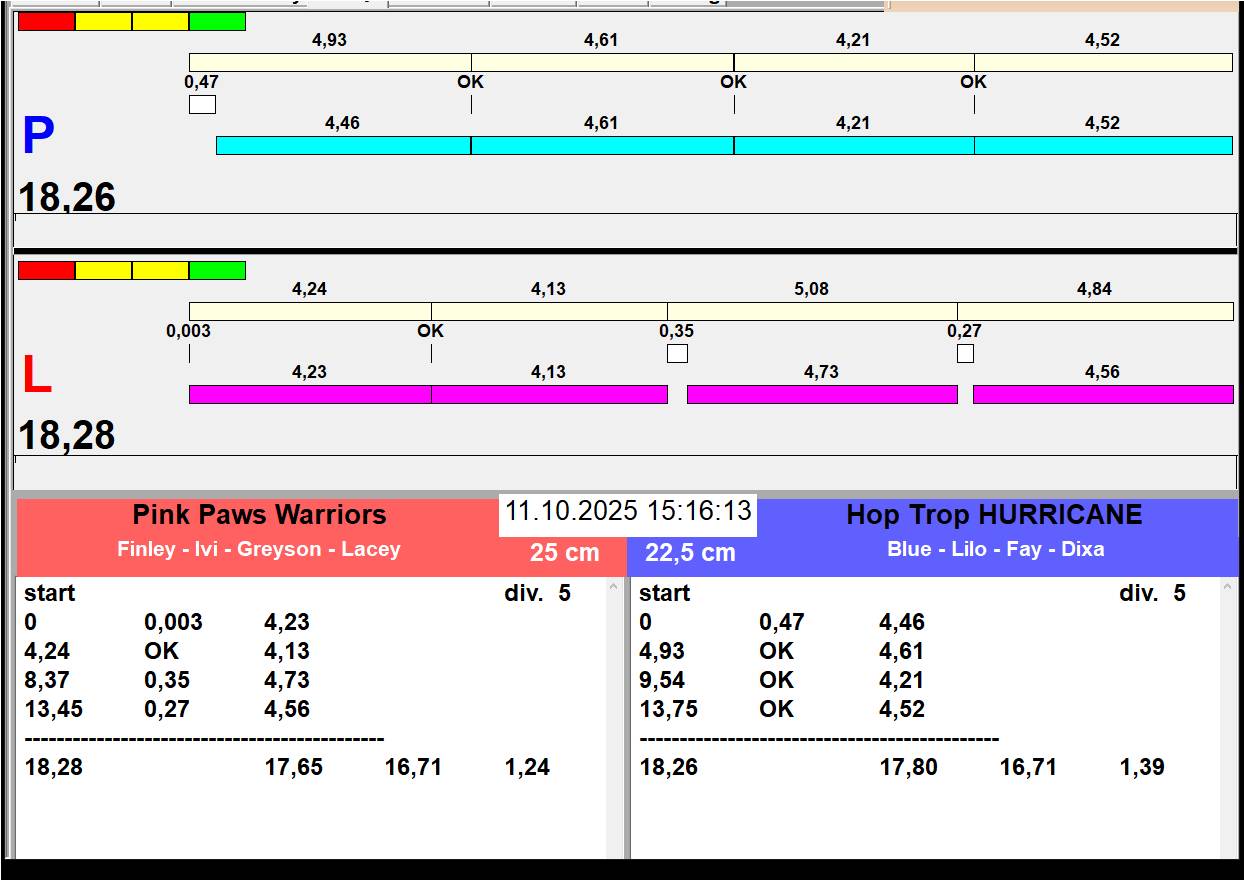The image size is (1244, 880).
Task: Click the 22,5 cm jump height label
Action: 690,552
